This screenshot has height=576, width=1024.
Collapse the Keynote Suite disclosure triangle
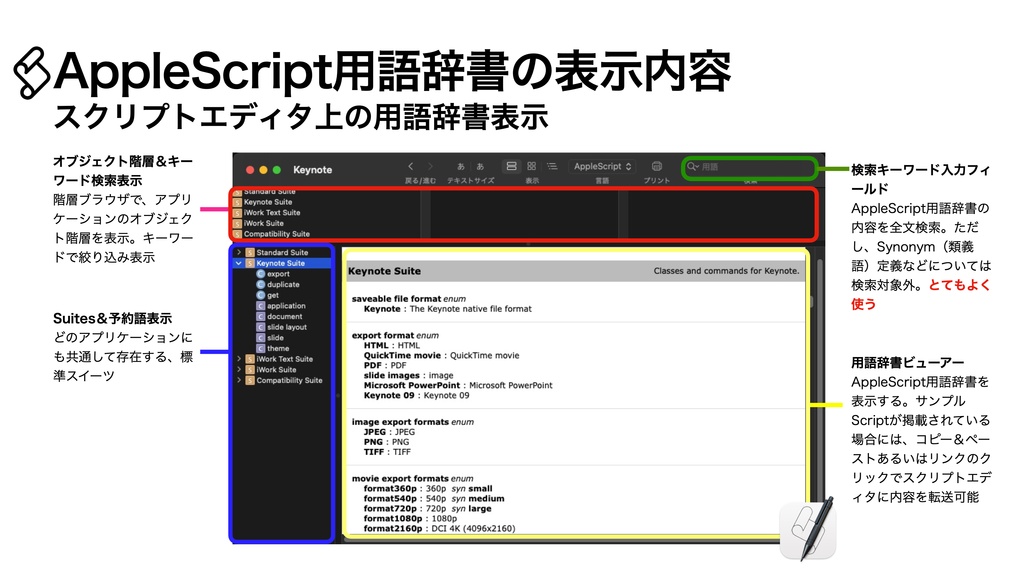coord(238,261)
